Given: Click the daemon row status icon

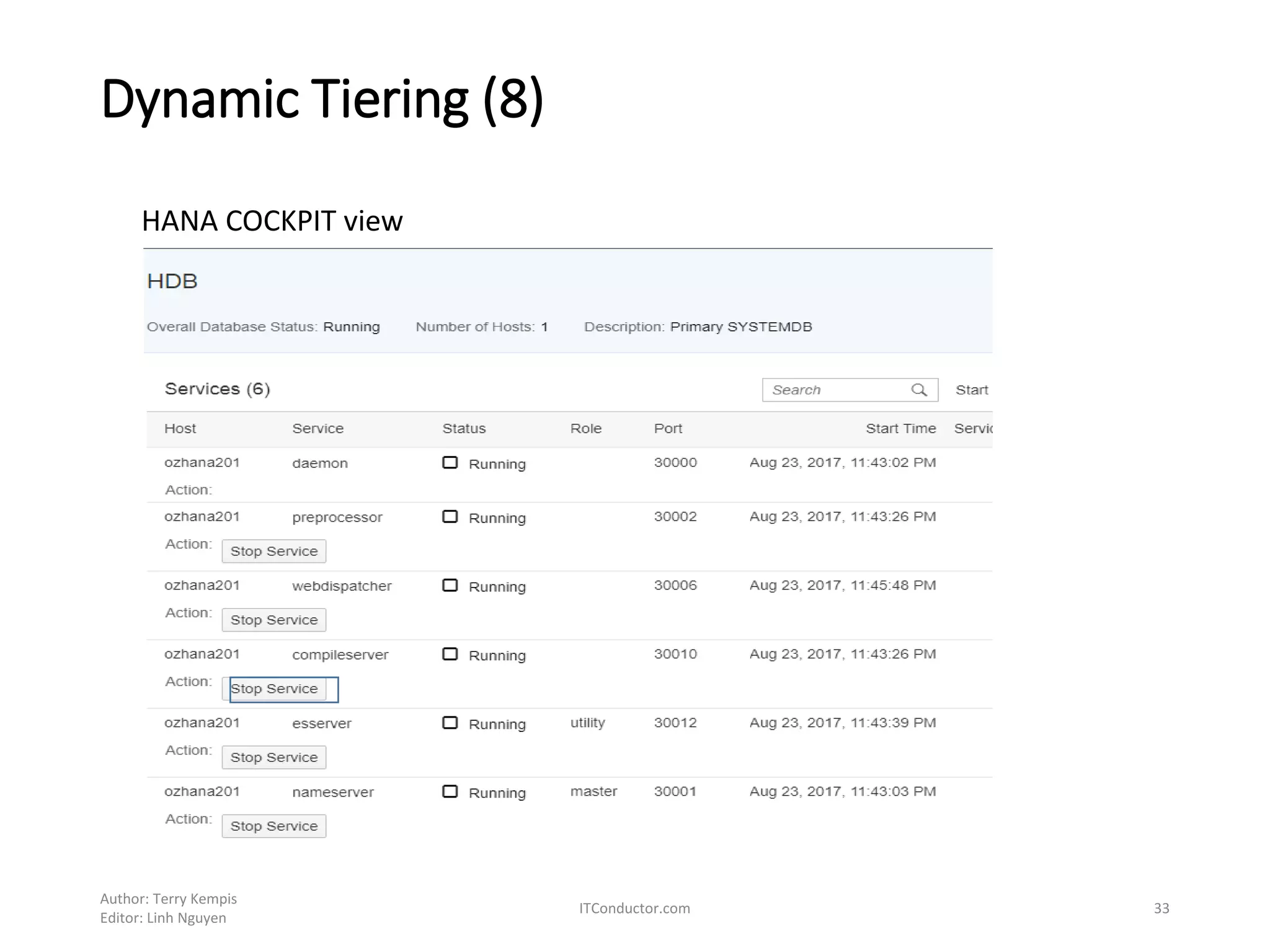Looking at the screenshot, I should pos(450,462).
